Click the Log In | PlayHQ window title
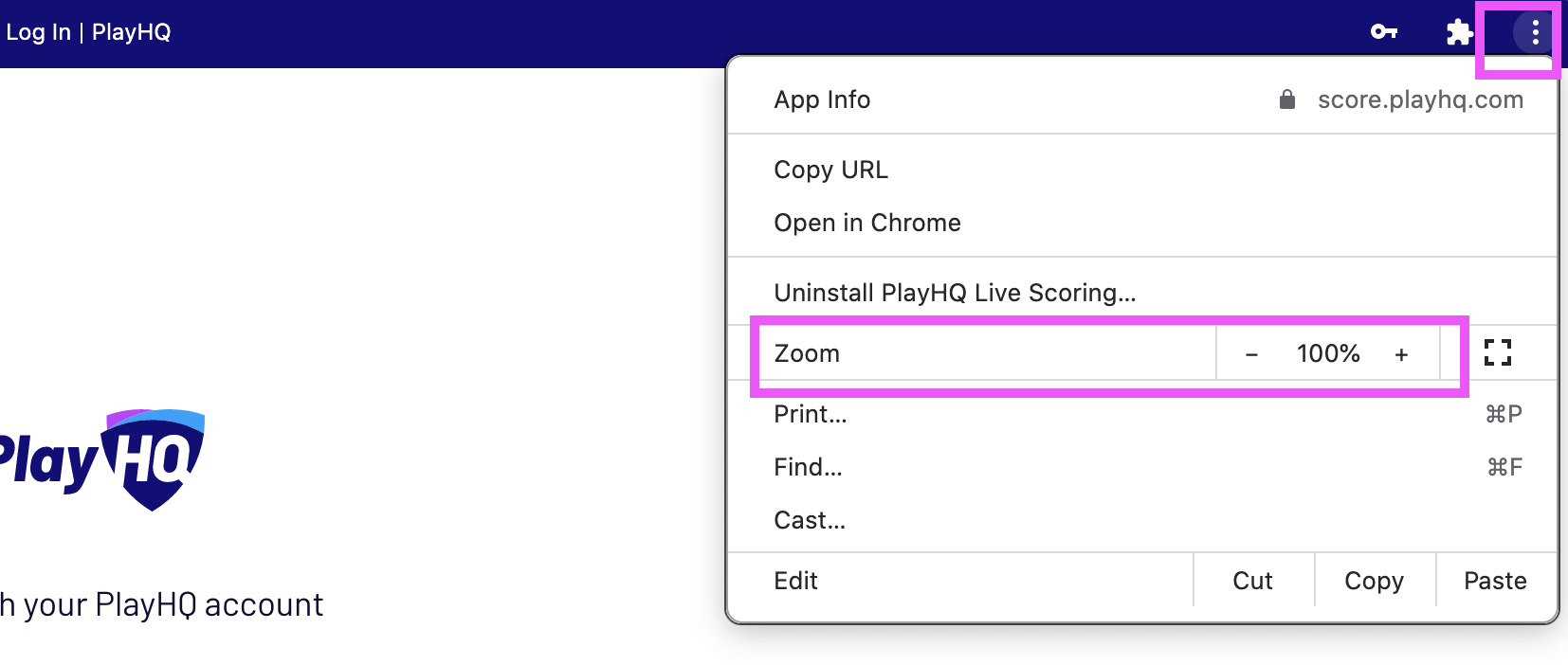 (x=88, y=32)
